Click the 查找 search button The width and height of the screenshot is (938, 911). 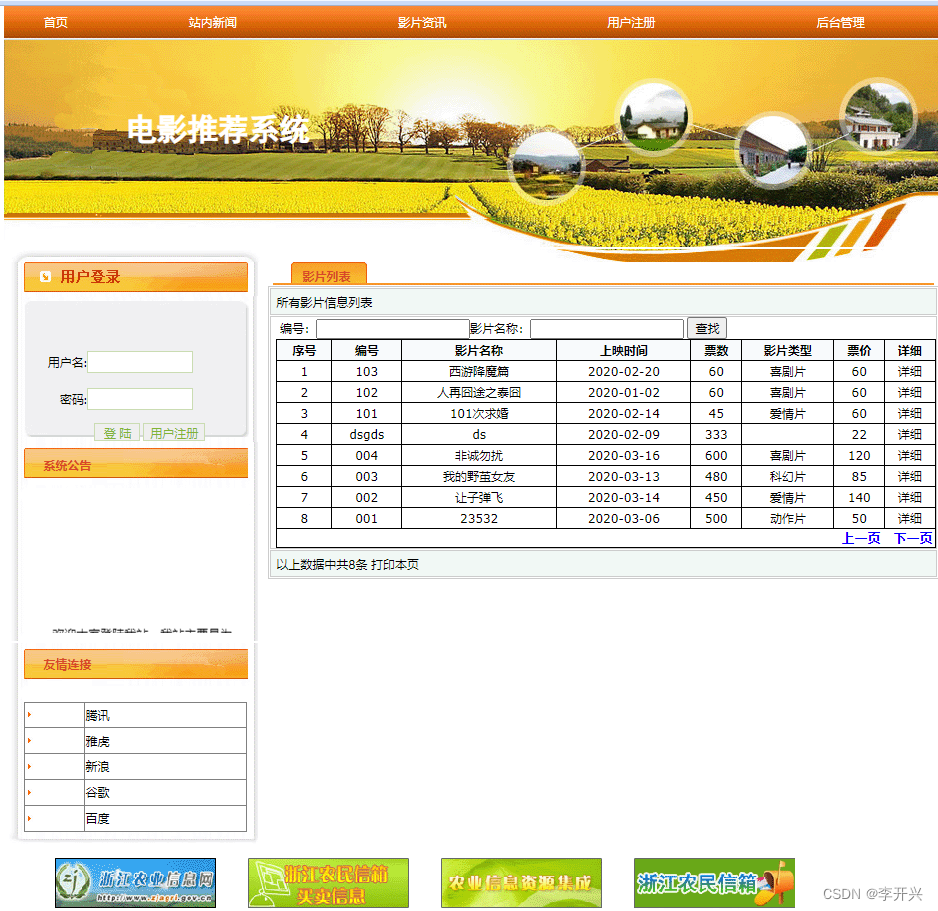tap(707, 328)
